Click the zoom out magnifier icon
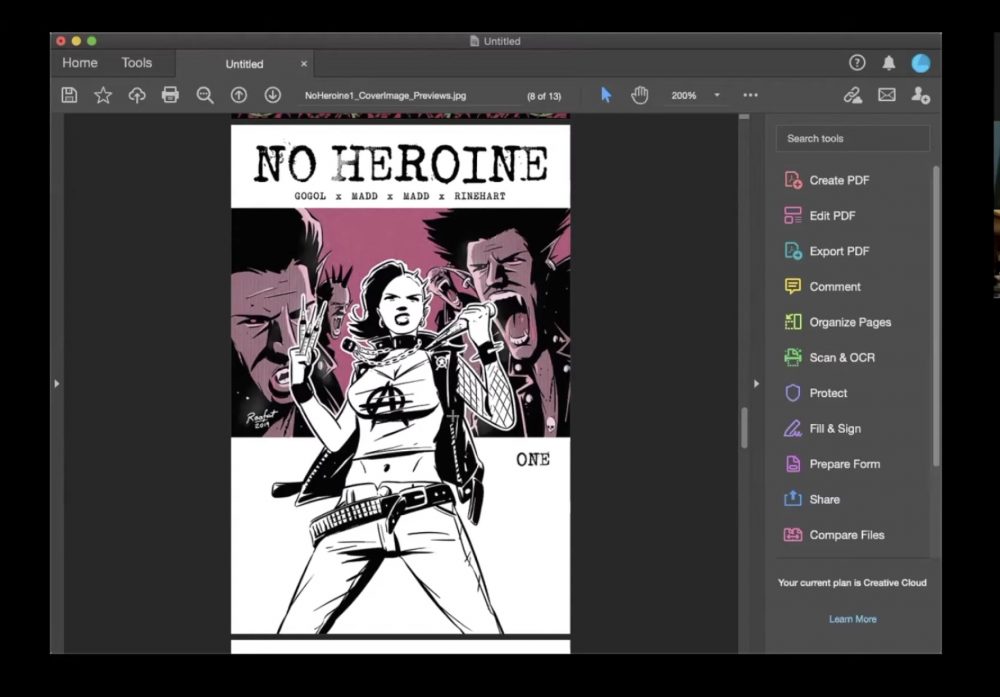Screen dimensions: 1000x697 pos(205,96)
